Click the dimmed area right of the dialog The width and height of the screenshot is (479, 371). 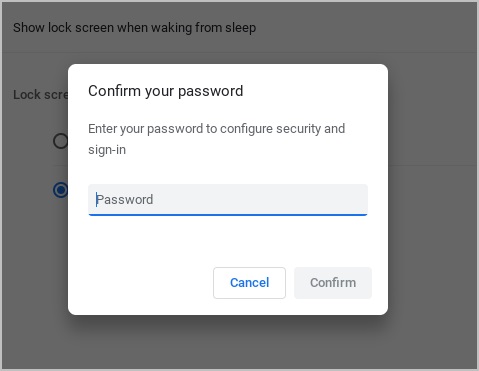[x=432, y=189]
